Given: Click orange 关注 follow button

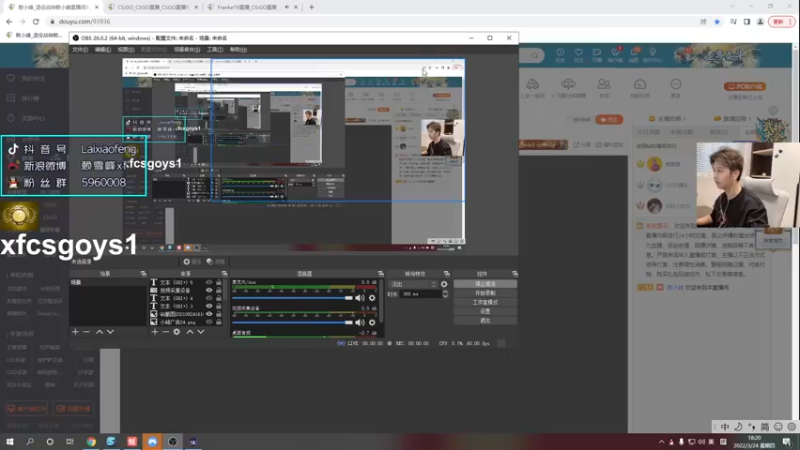Looking at the screenshot, I should (609, 119).
